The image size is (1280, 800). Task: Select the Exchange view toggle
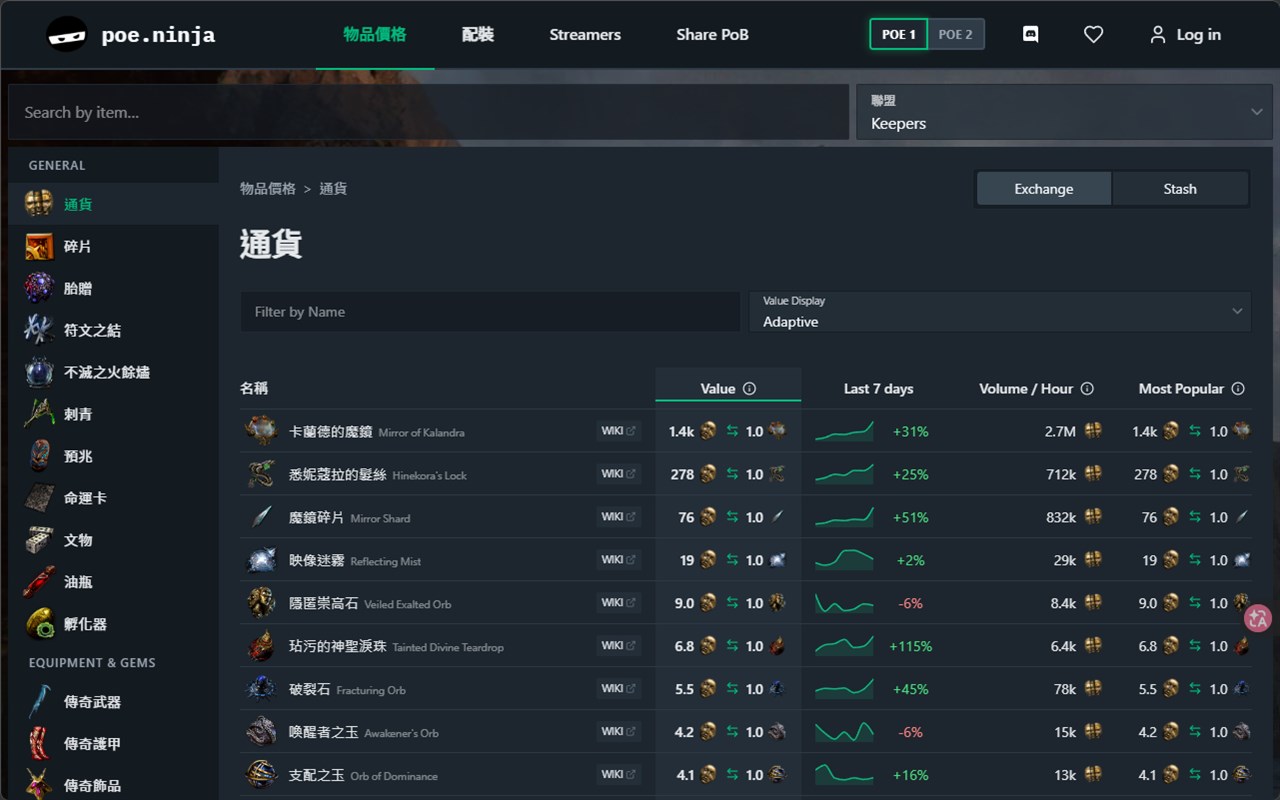point(1043,189)
